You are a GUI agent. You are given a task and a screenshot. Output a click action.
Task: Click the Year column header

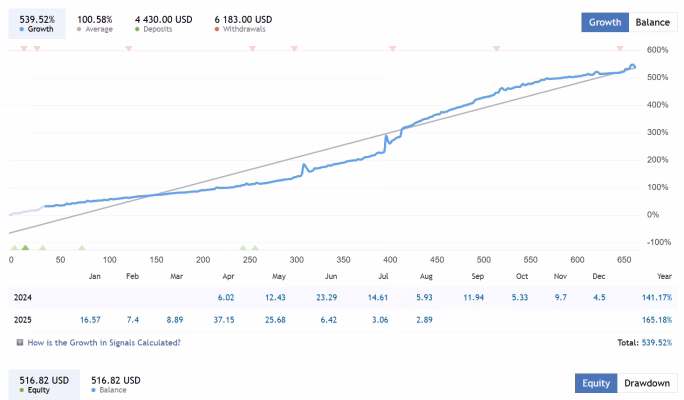(x=664, y=276)
